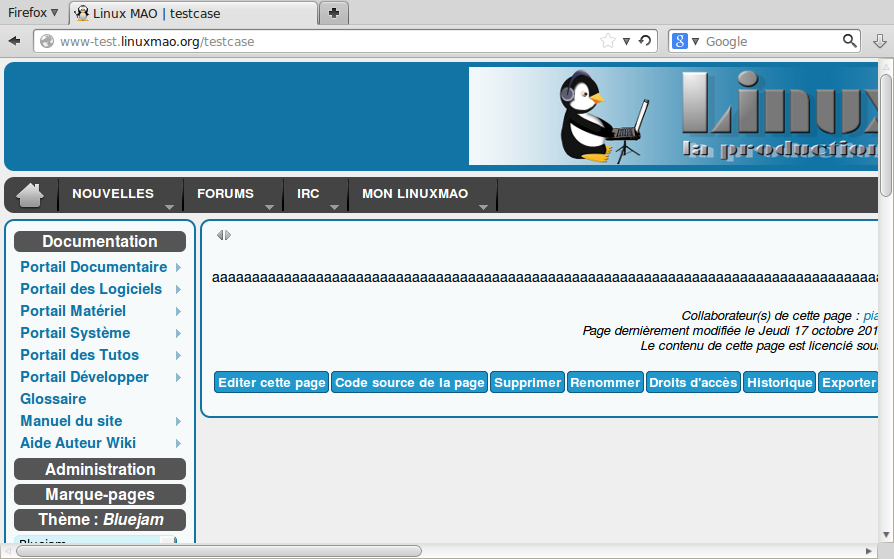894x559 pixels.
Task: Click the search magnifier icon
Action: click(x=850, y=41)
